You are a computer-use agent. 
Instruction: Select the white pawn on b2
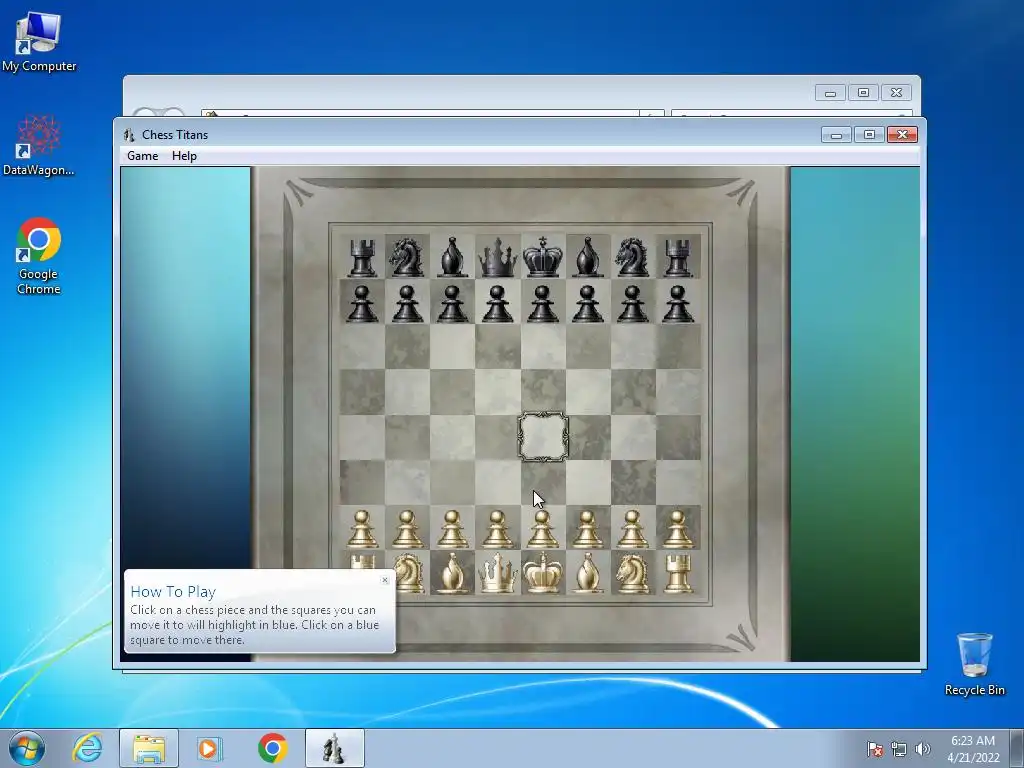click(x=408, y=529)
